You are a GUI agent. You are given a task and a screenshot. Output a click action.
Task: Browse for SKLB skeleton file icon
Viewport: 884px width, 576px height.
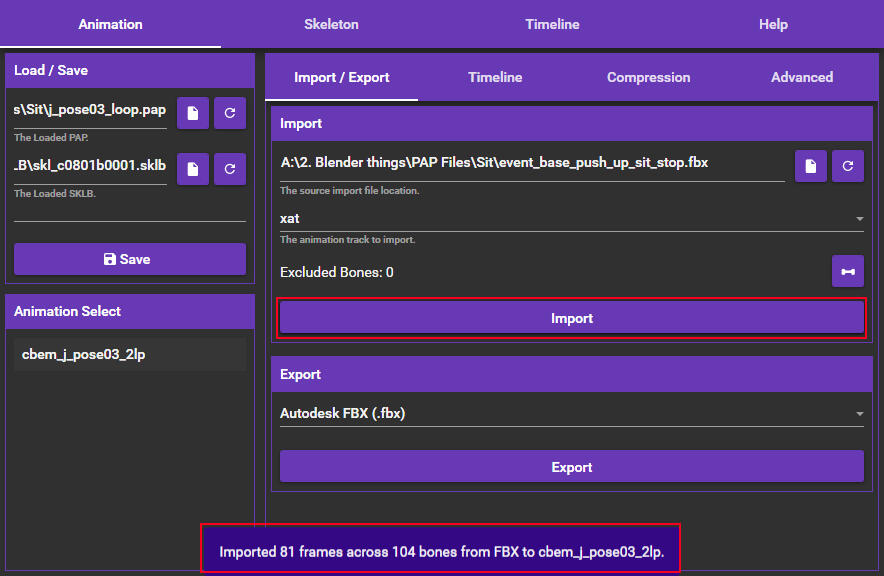point(193,169)
